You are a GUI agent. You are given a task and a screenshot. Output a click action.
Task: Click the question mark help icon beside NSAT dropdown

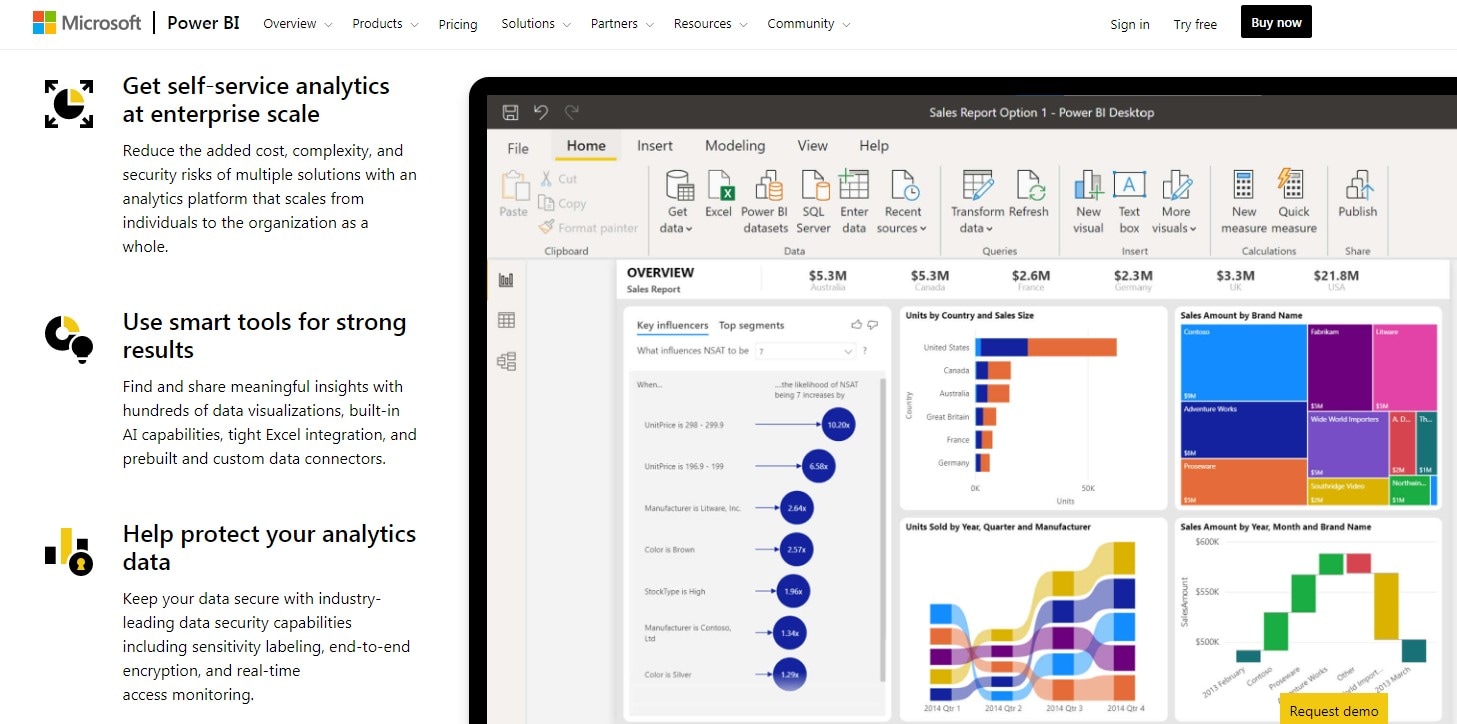(865, 351)
